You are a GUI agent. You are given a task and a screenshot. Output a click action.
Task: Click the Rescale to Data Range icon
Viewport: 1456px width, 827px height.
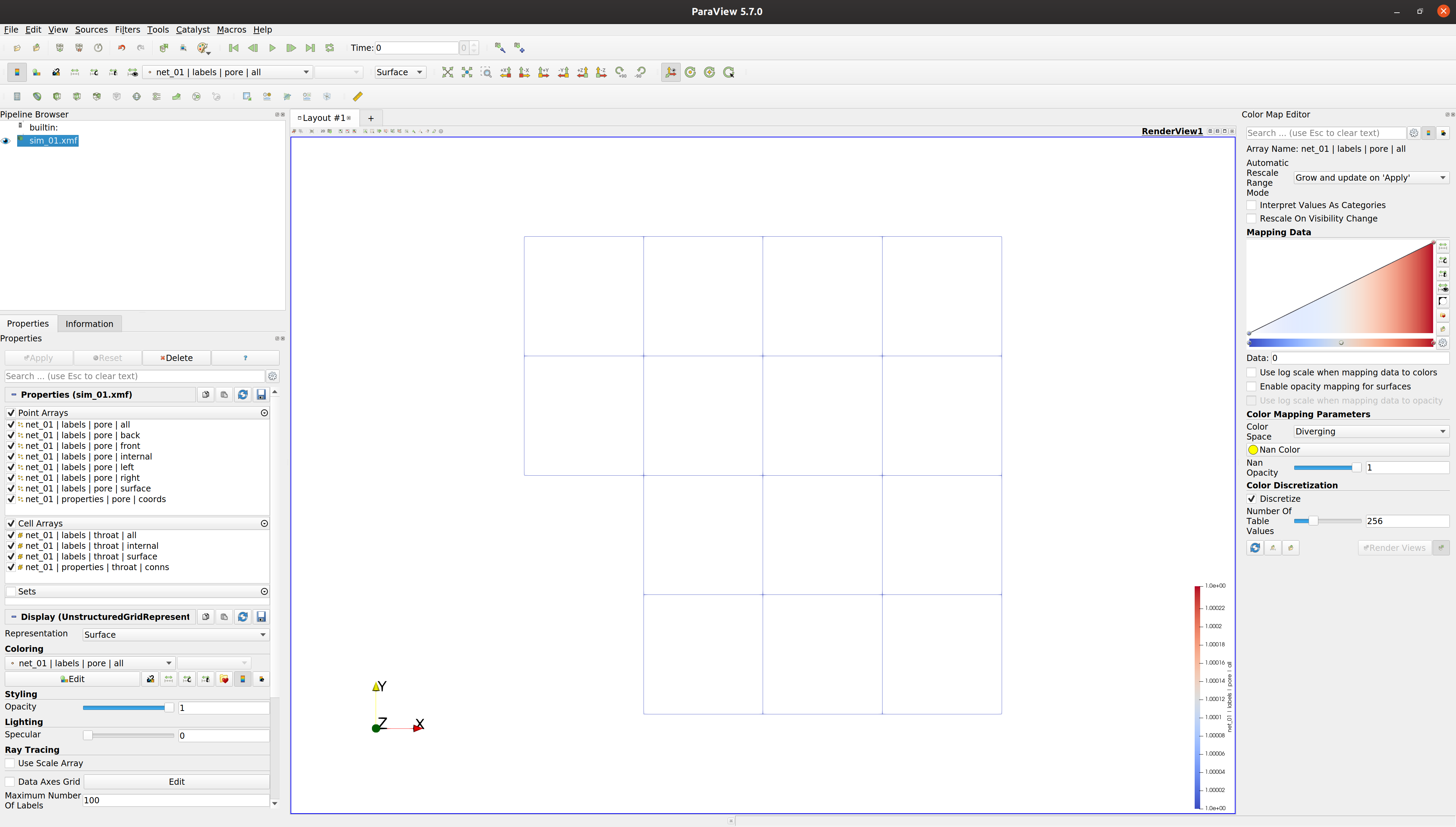click(1444, 246)
